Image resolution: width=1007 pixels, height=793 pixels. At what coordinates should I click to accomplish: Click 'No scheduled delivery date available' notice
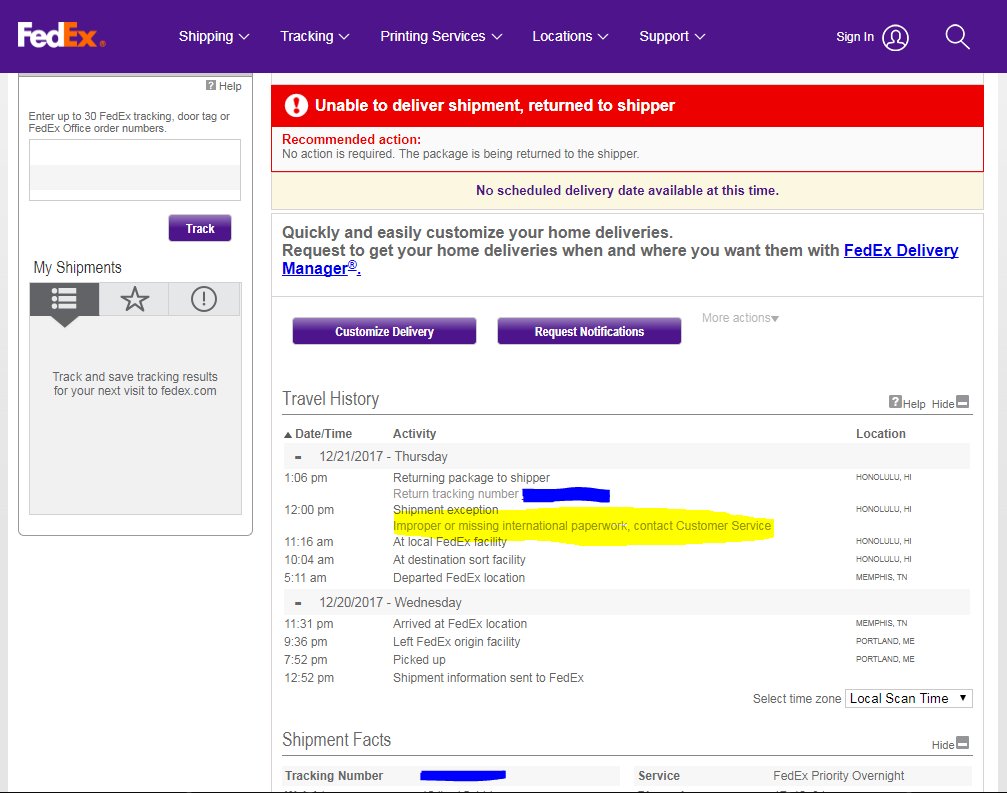click(627, 191)
